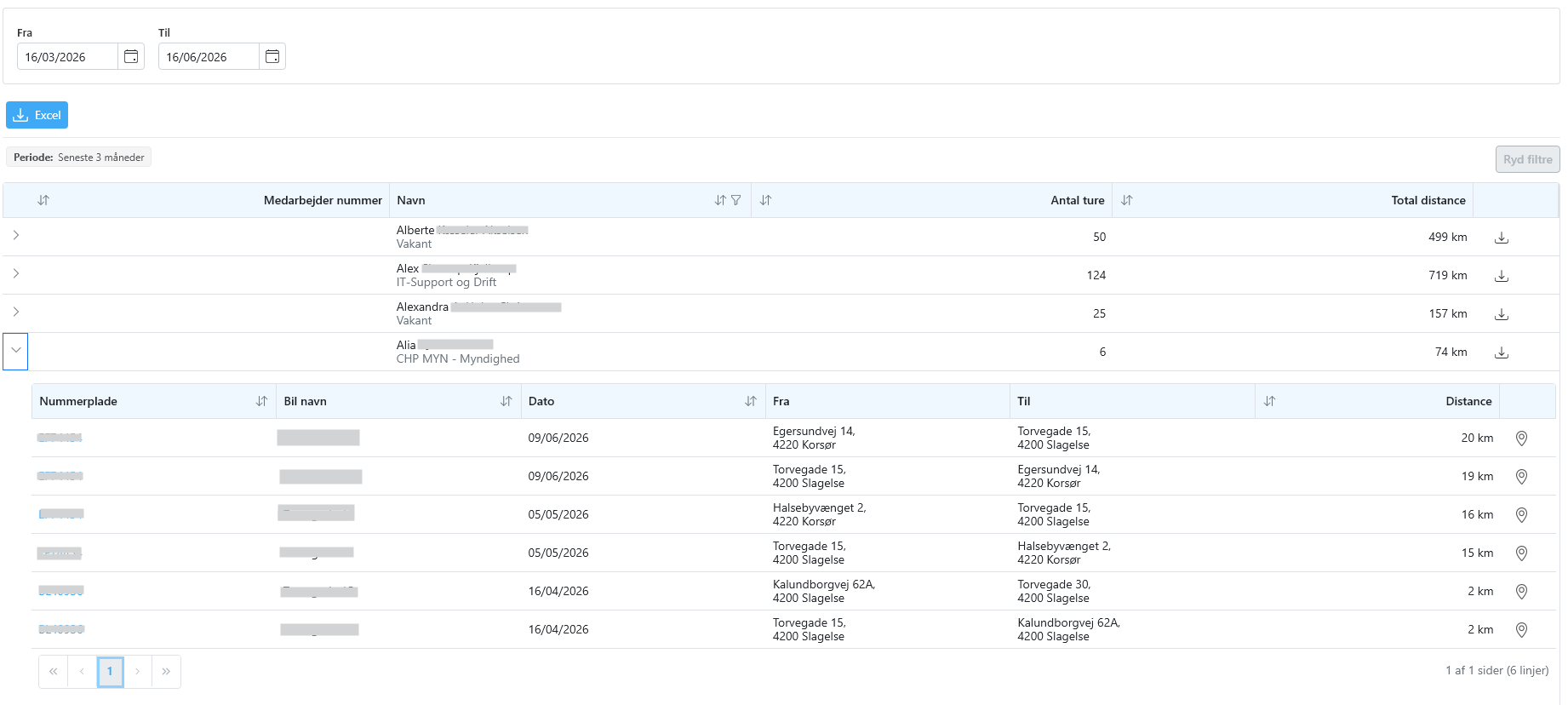Viewport: 1568px width, 705px height.
Task: Sort sub-table by Distance
Action: pyautogui.click(x=1269, y=401)
